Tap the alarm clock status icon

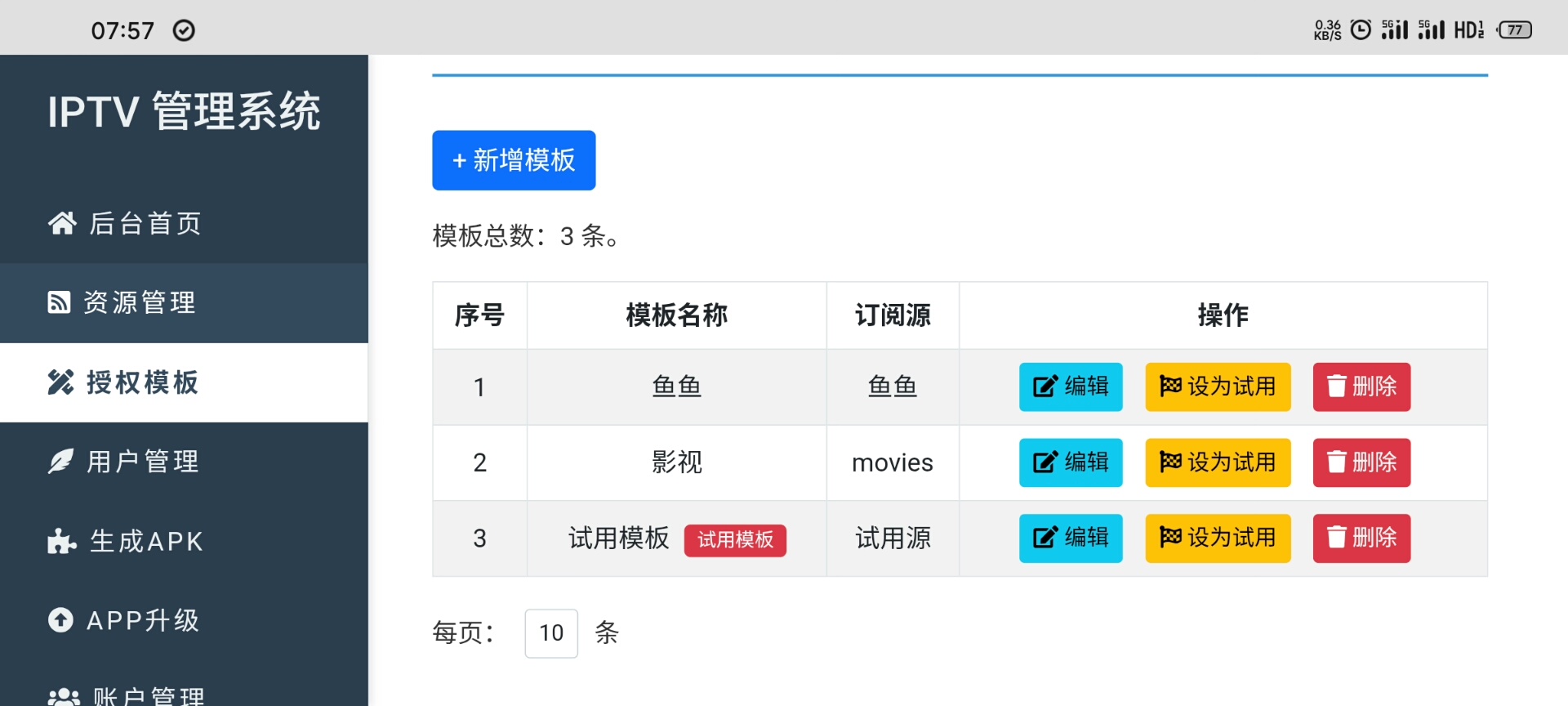point(1361,30)
